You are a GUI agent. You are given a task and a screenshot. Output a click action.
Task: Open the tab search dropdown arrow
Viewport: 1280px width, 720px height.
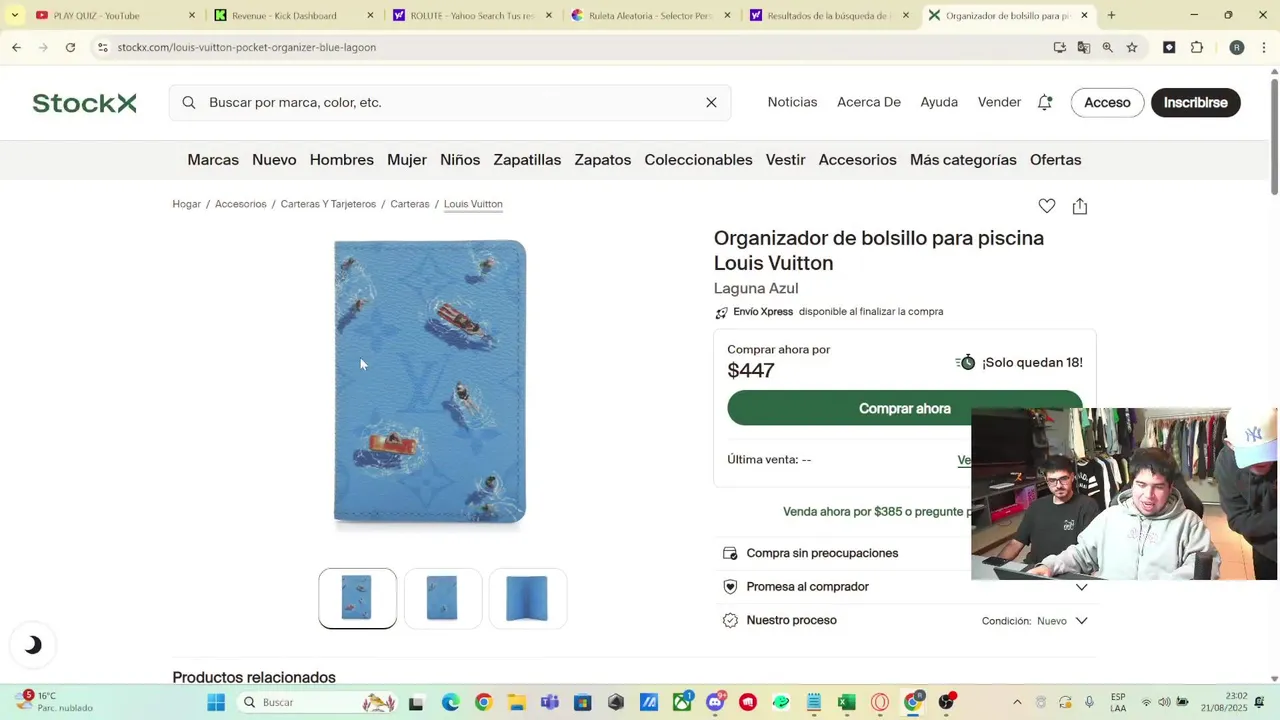click(14, 15)
